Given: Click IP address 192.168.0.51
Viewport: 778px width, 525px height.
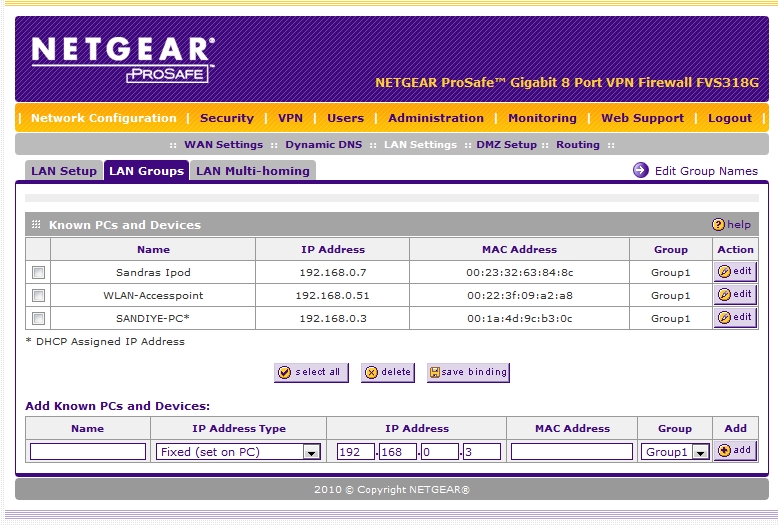Looking at the screenshot, I should (x=332, y=295).
